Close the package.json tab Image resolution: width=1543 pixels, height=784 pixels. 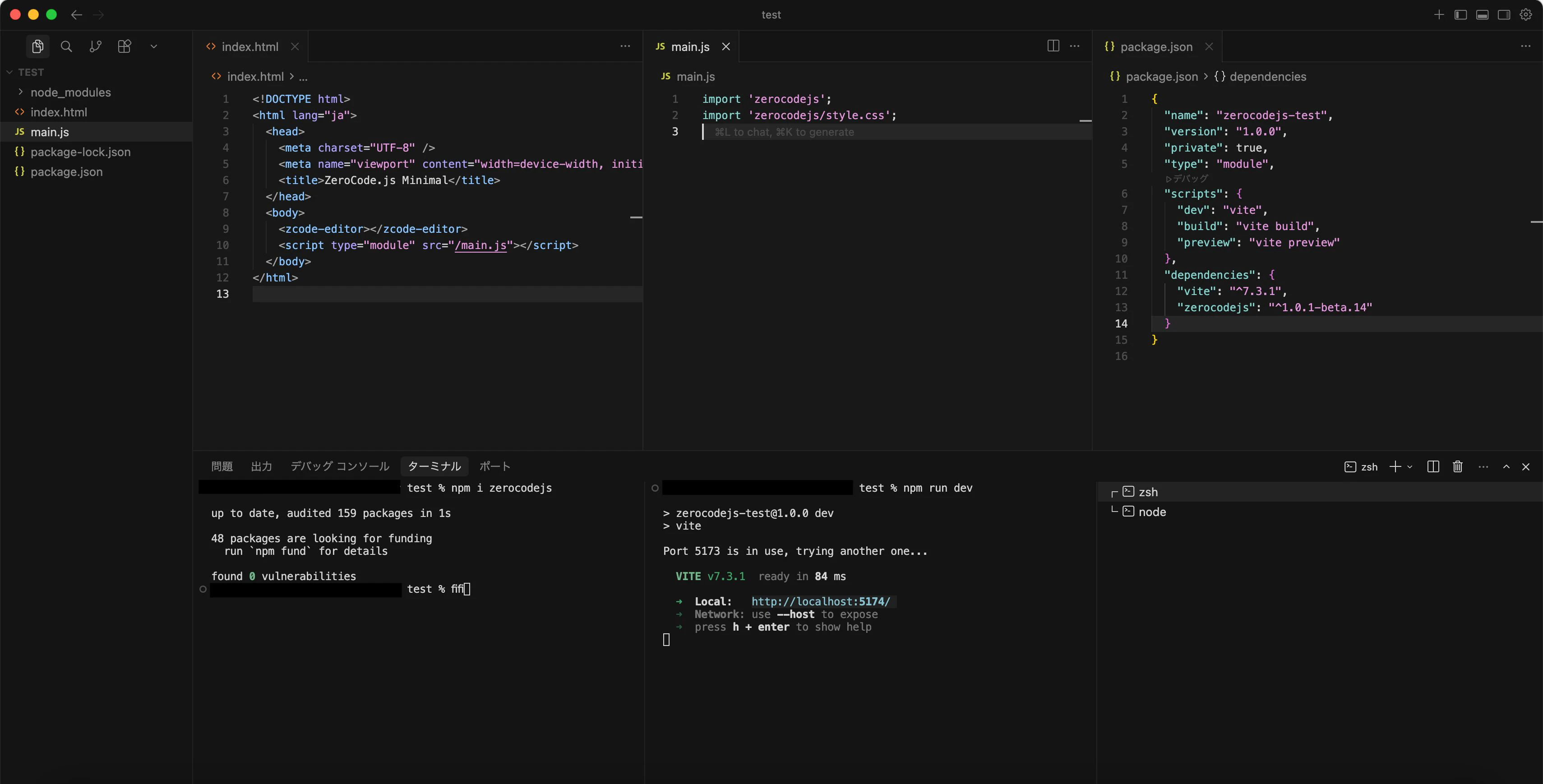click(x=1209, y=46)
